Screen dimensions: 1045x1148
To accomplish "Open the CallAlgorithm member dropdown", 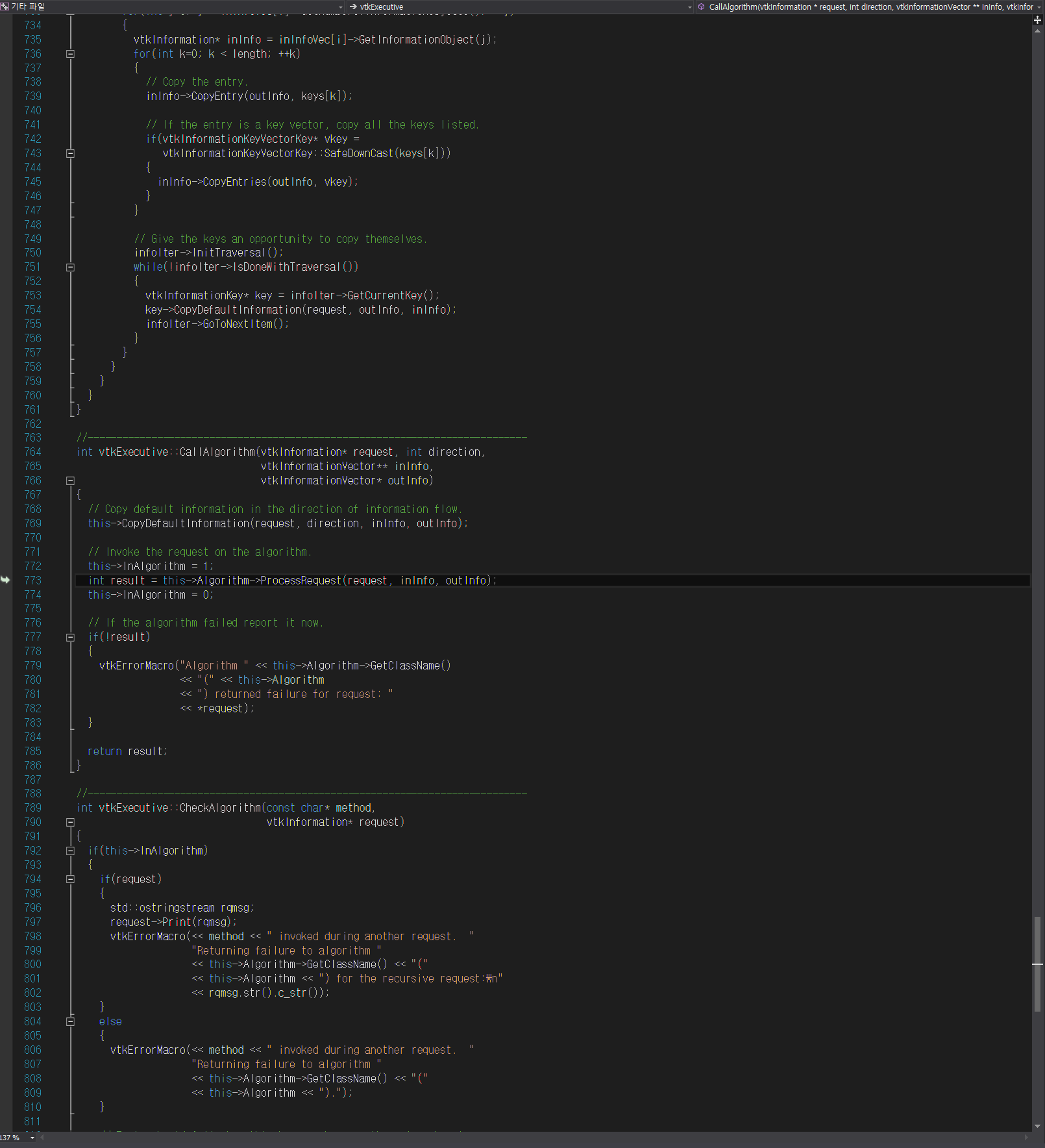I will click(x=1037, y=7).
